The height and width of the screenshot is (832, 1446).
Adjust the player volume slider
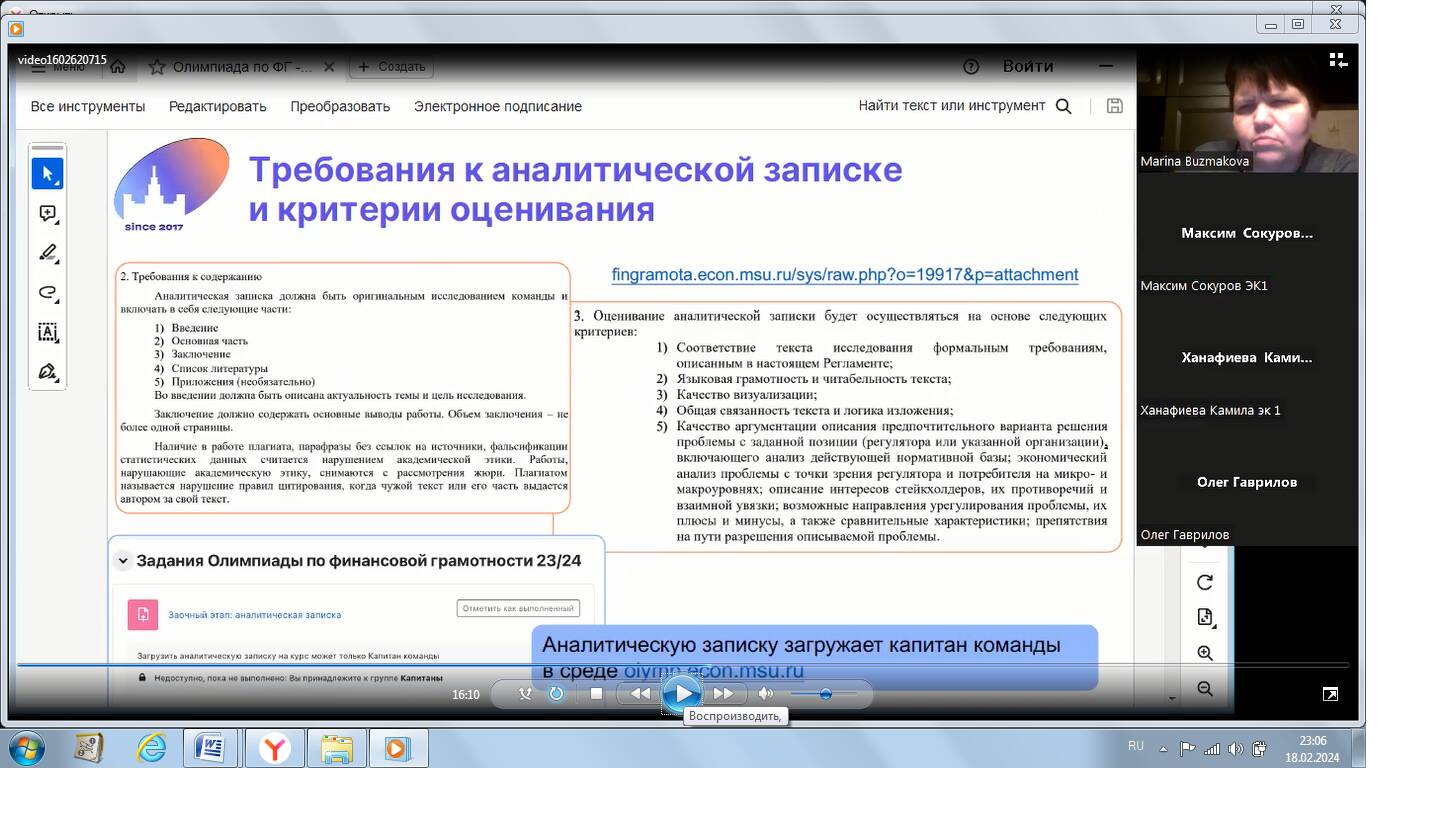coord(824,693)
